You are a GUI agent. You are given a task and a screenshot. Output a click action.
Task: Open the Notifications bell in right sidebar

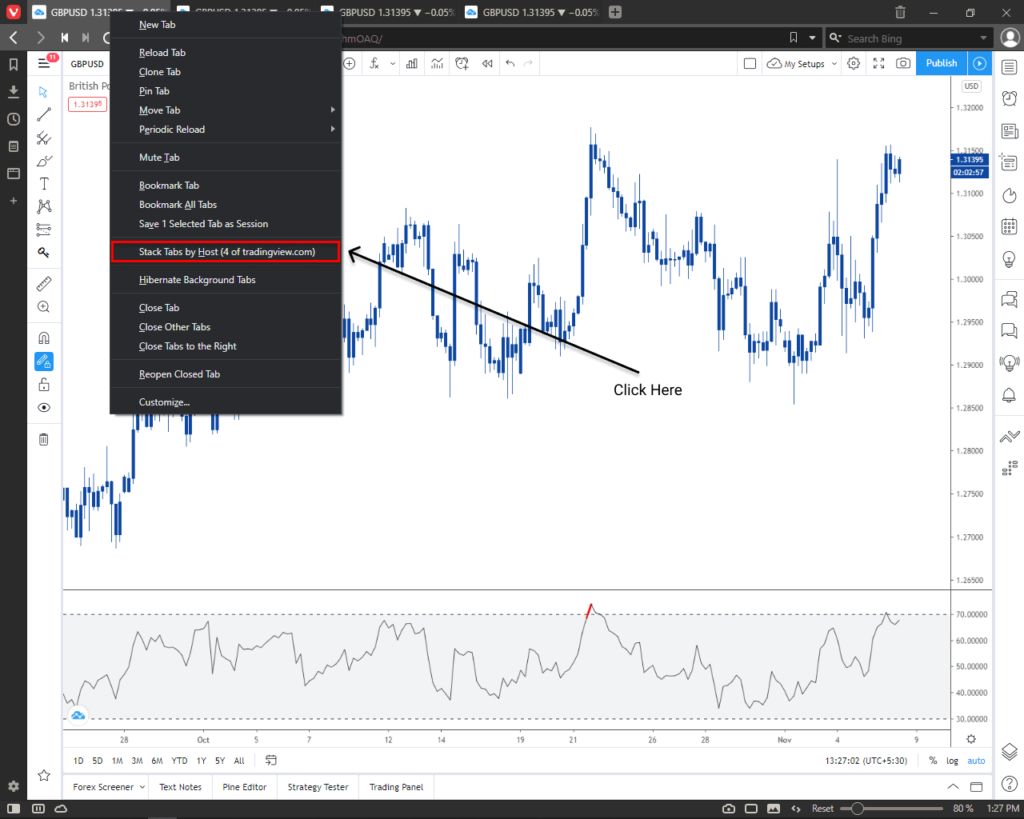pyautogui.click(x=1009, y=395)
